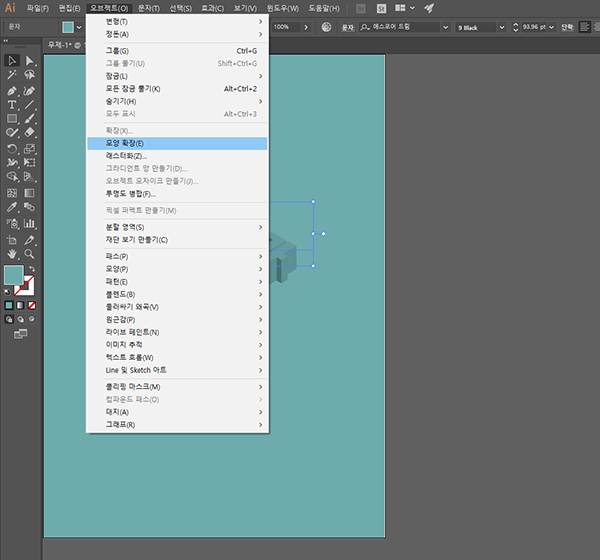
Task: Select the Shaper tool
Action: 12,132
